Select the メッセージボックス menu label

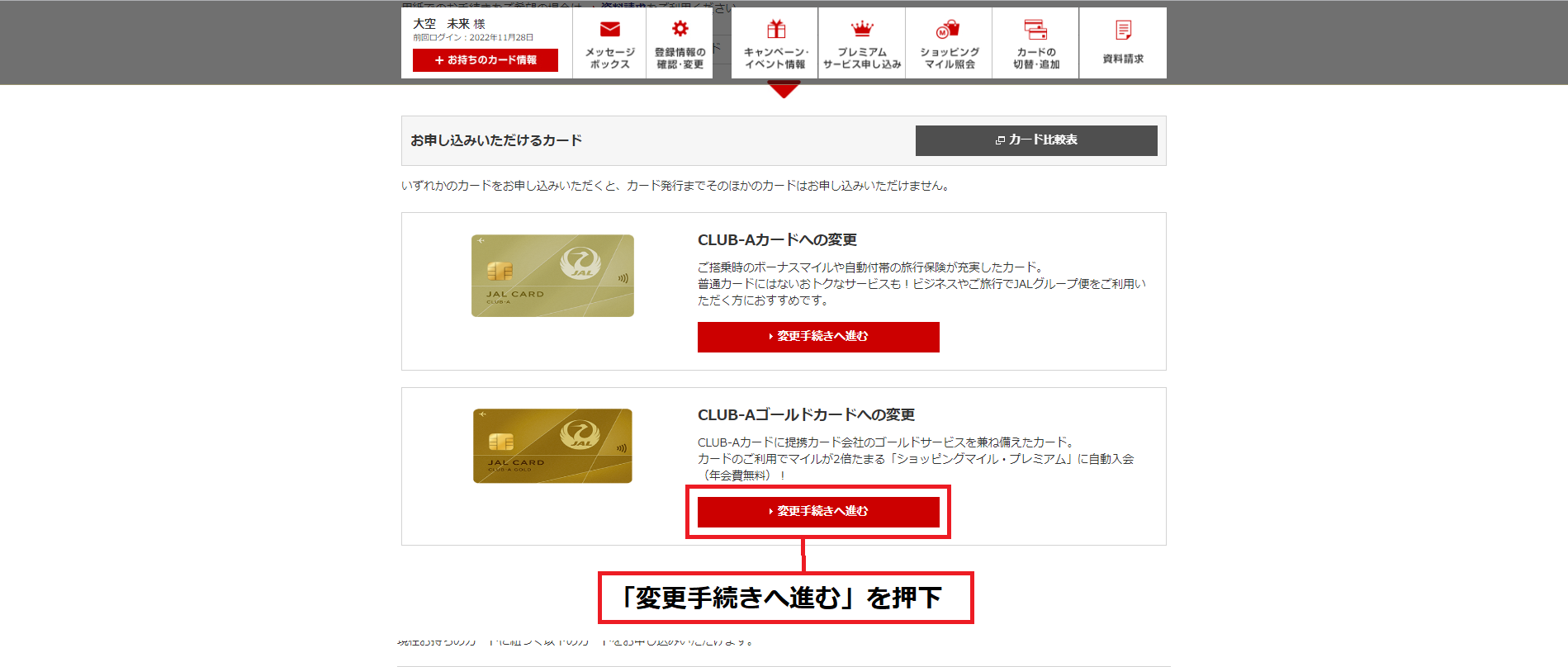point(609,58)
